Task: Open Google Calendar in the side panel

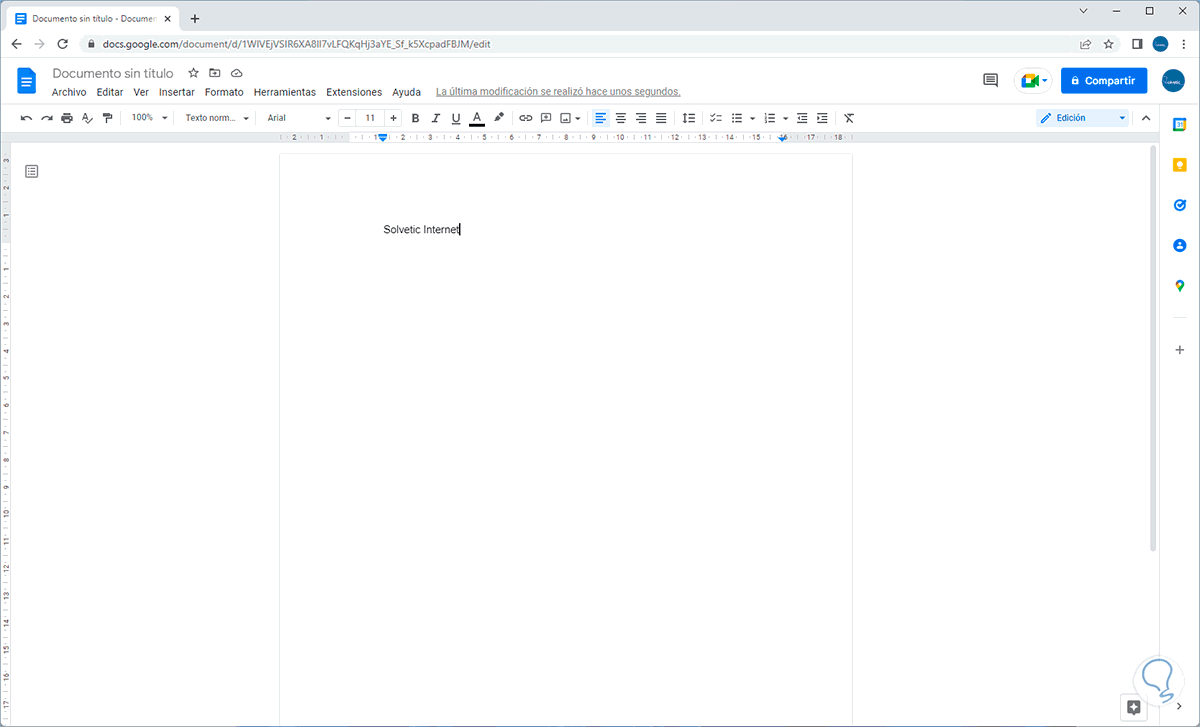Action: (x=1180, y=125)
